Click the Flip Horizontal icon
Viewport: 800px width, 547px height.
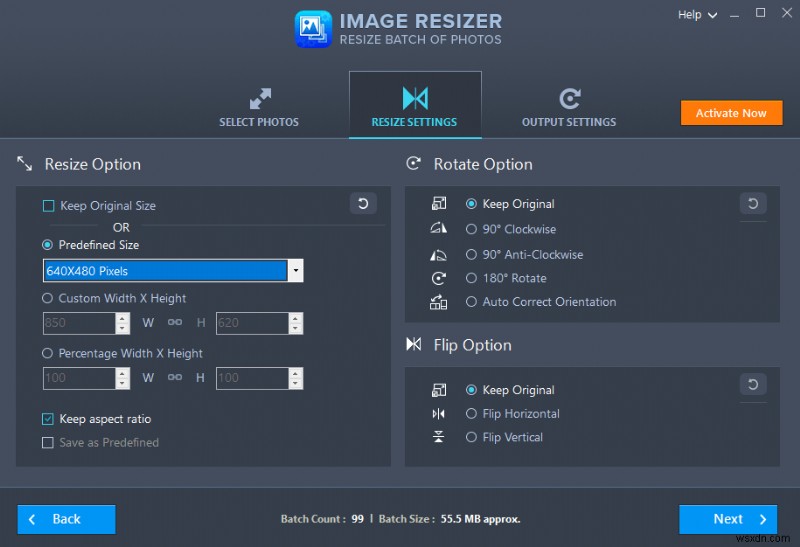point(439,413)
